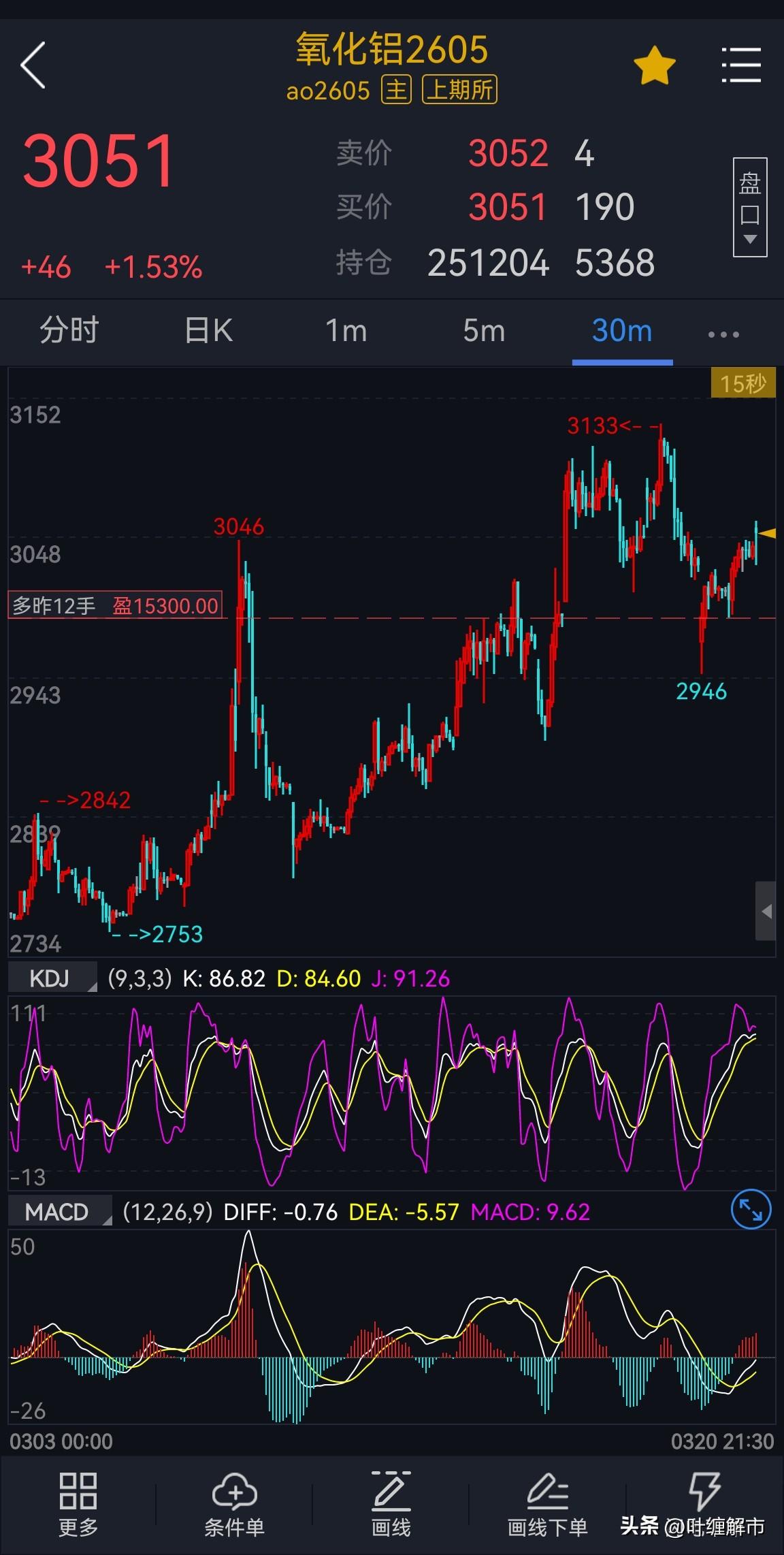Expand the chart with fullscreen arrows icon
The image size is (784, 1555).
(x=751, y=1210)
